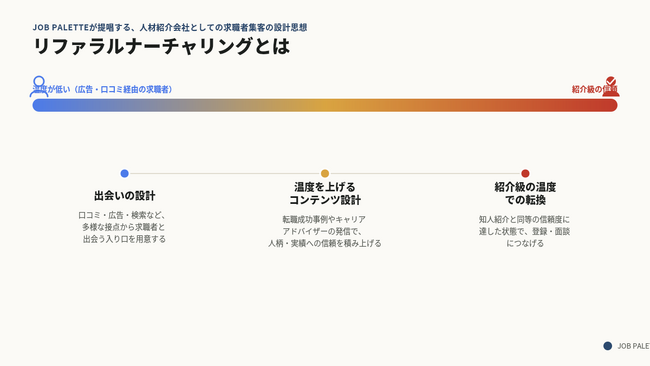This screenshot has width=650, height=366.
Task: Click the subtitle starting with JOB PALETTEが提唱する
Action: point(170,27)
